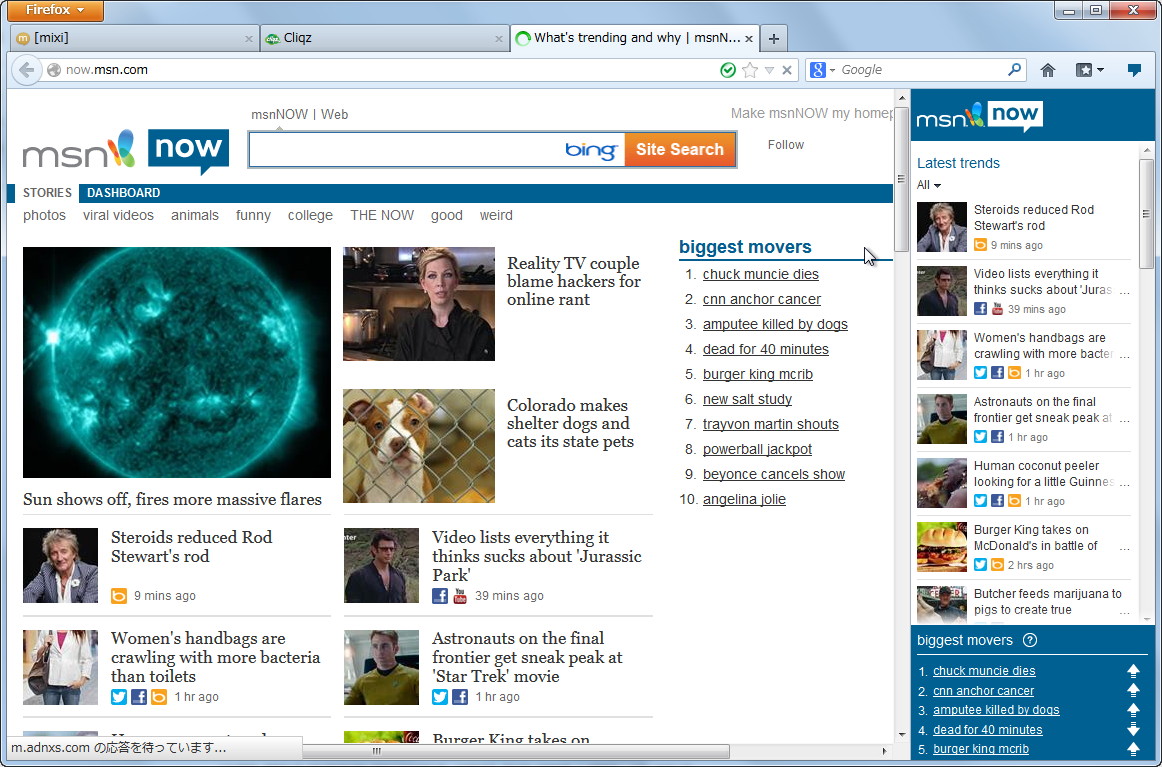Open the animals category
The width and height of the screenshot is (1162, 767).
pos(195,216)
